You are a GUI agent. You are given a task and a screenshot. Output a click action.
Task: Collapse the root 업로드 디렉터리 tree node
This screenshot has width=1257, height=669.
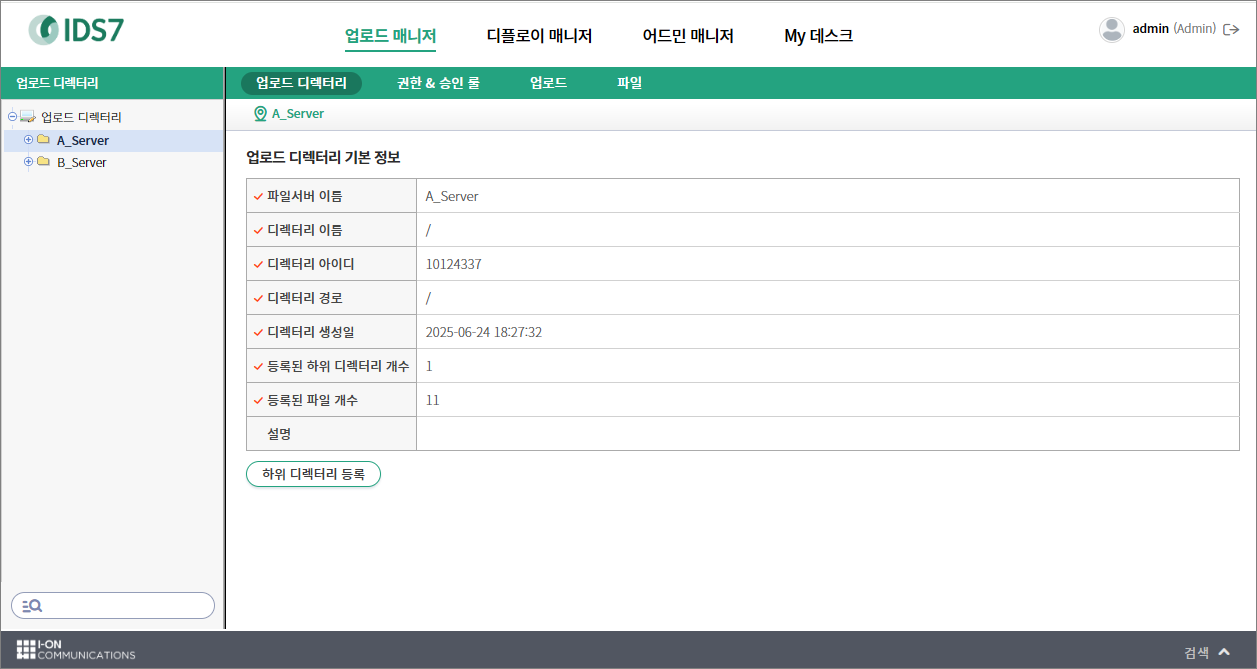[x=12, y=117]
